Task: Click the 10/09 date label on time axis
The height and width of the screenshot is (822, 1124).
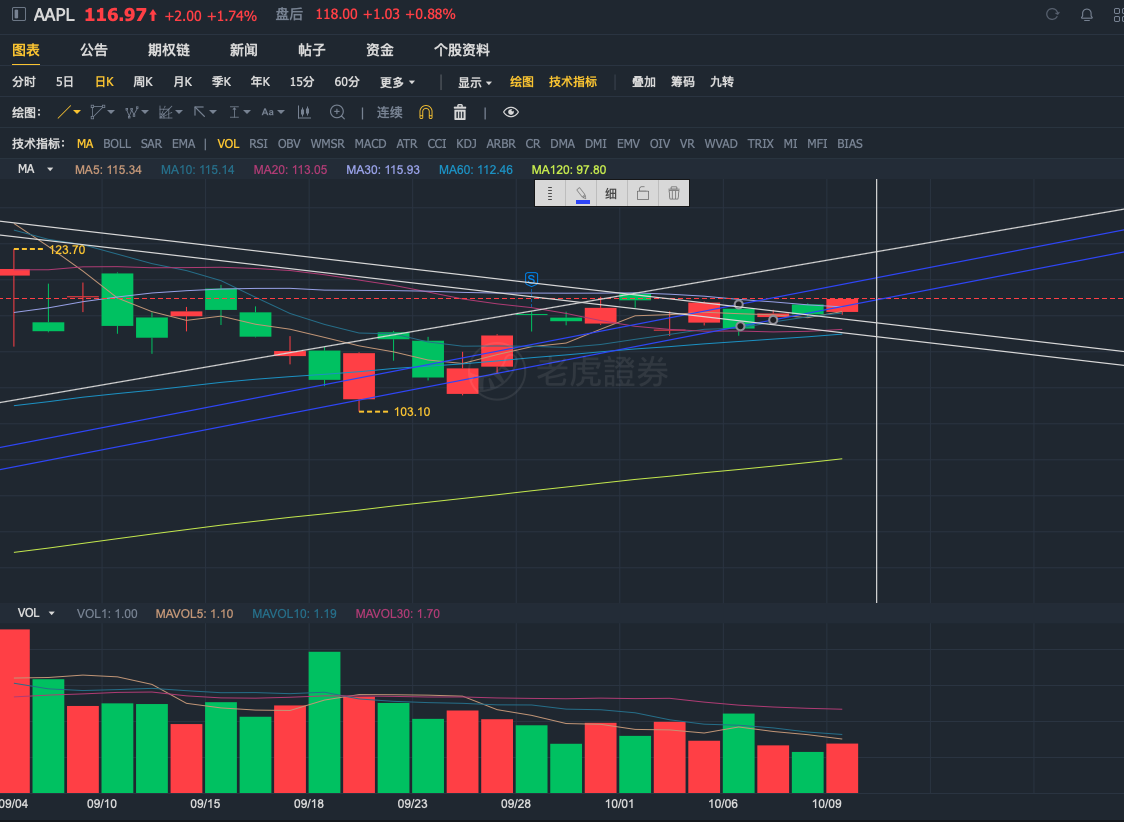Action: point(827,804)
